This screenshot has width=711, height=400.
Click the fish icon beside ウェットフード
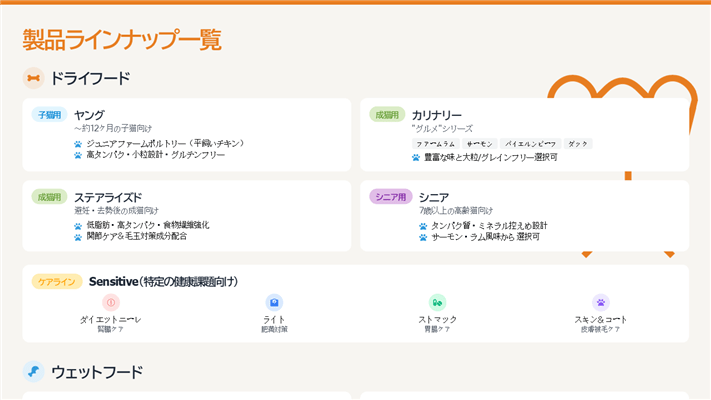tap(34, 372)
